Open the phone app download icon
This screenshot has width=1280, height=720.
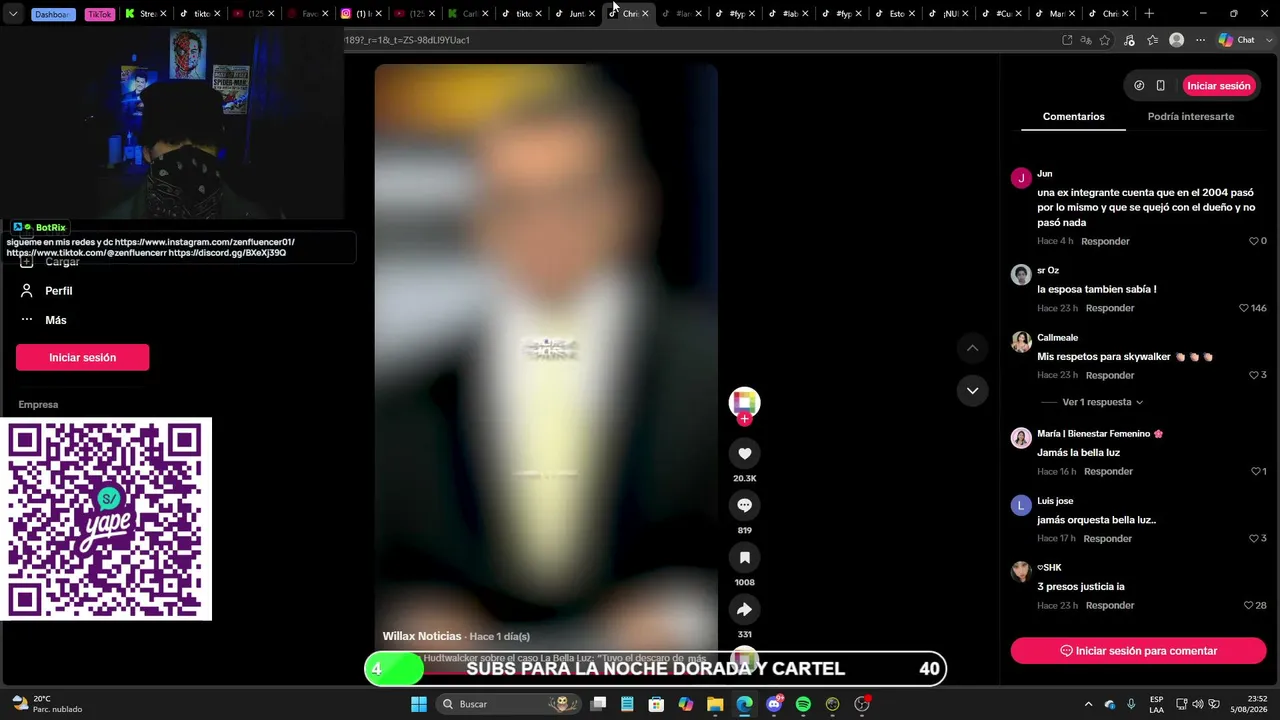(1160, 86)
